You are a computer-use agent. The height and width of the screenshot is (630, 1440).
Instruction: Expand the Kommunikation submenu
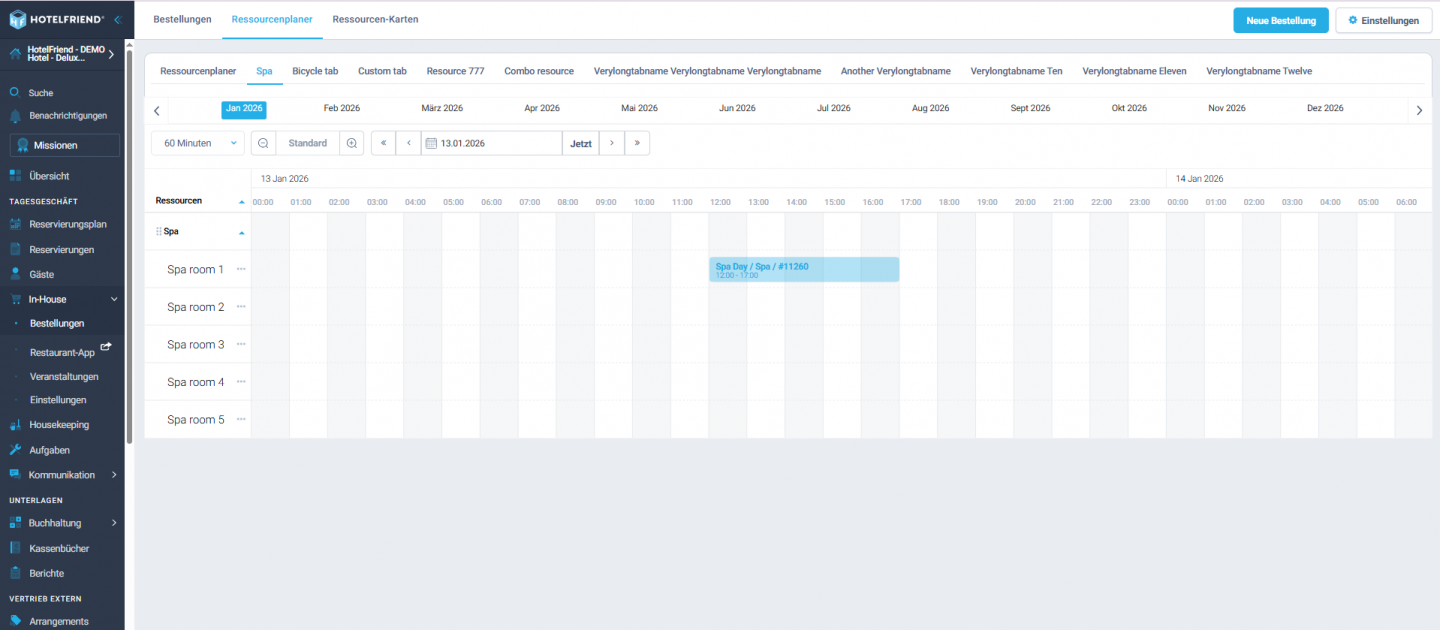[114, 475]
